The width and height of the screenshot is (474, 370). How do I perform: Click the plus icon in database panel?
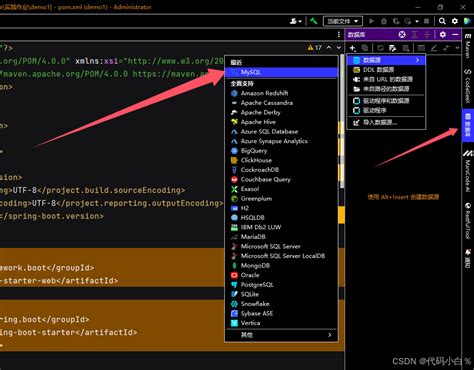click(352, 48)
